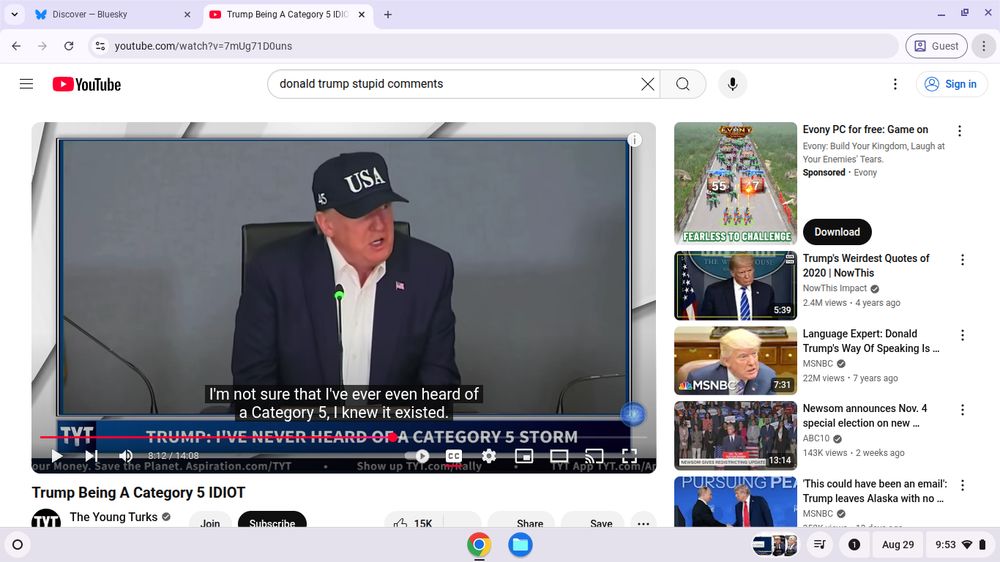Download Evony sponsored game
Image resolution: width=1000 pixels, height=562 pixels.
[837, 232]
